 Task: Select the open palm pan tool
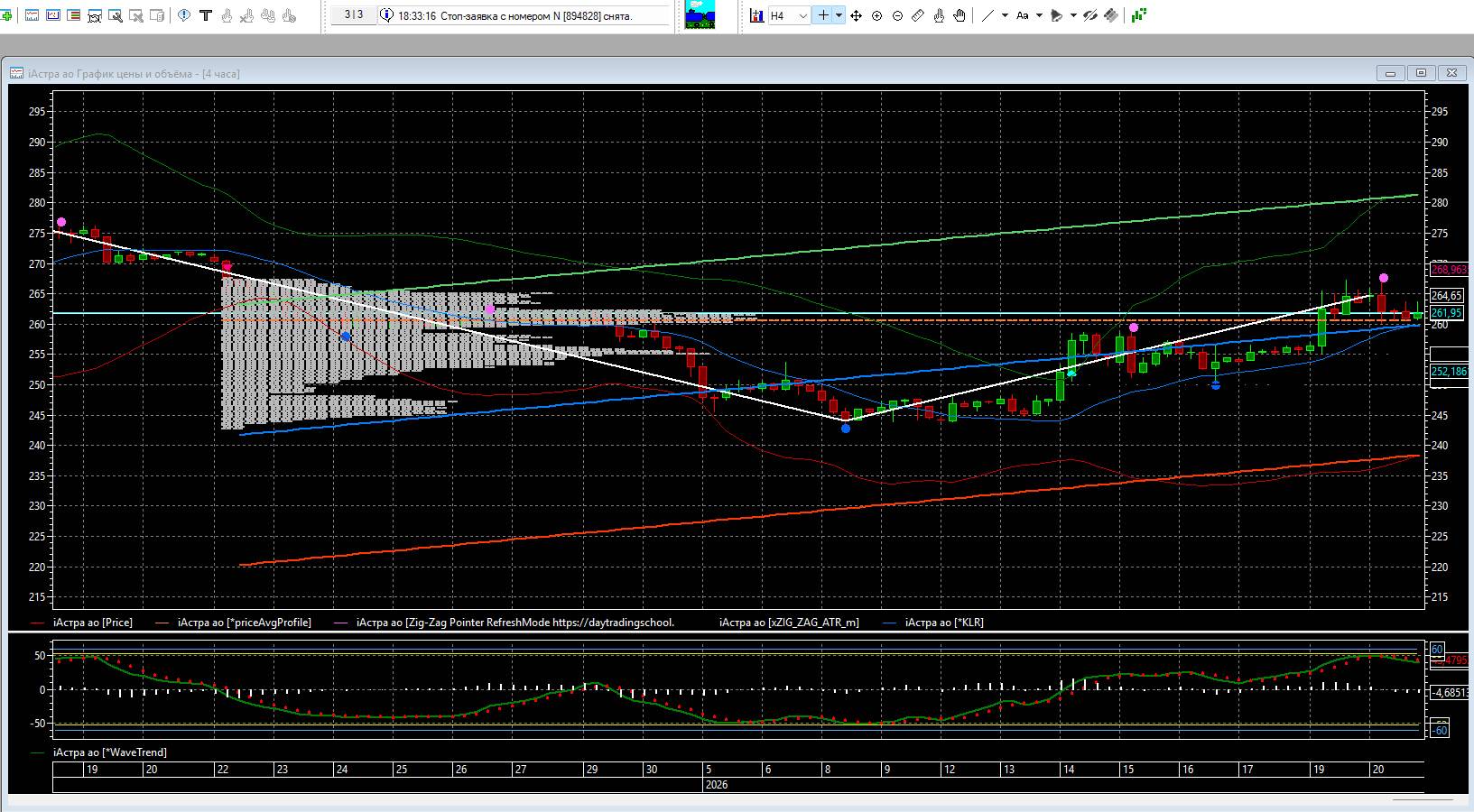pos(959,15)
